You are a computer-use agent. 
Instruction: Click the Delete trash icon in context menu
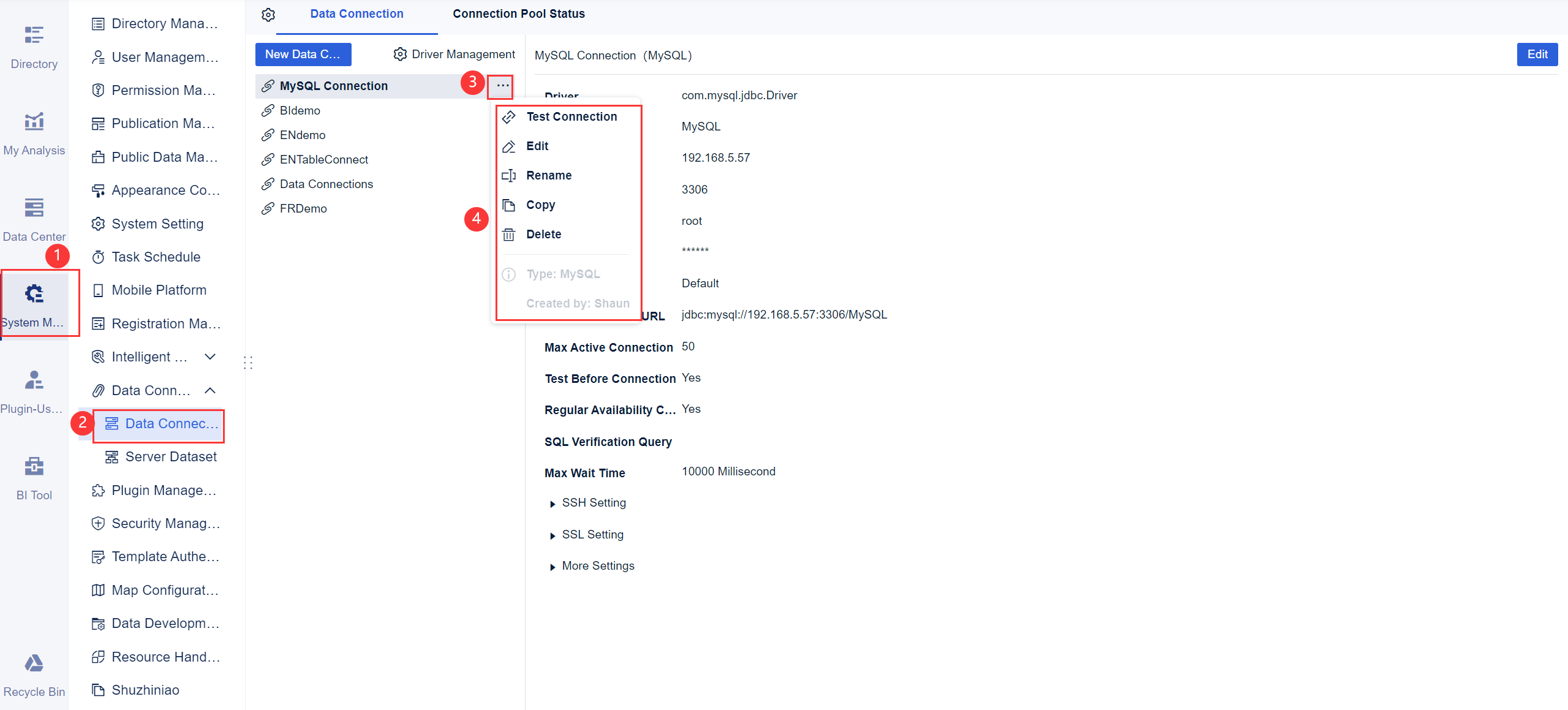[x=509, y=234]
